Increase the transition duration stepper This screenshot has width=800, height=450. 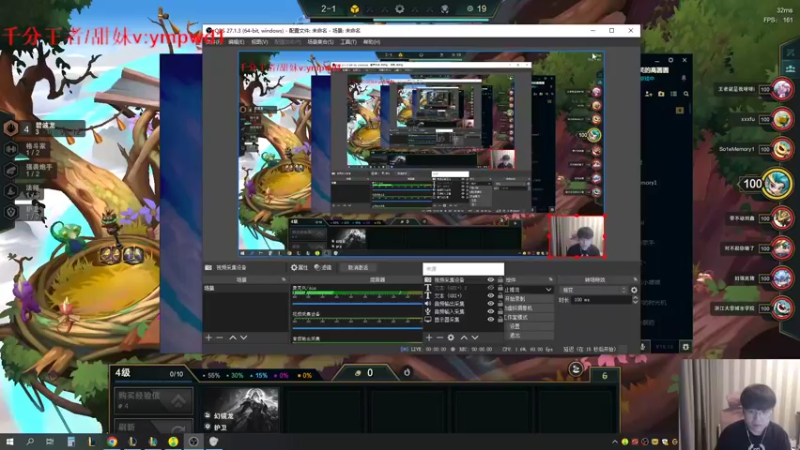click(635, 298)
